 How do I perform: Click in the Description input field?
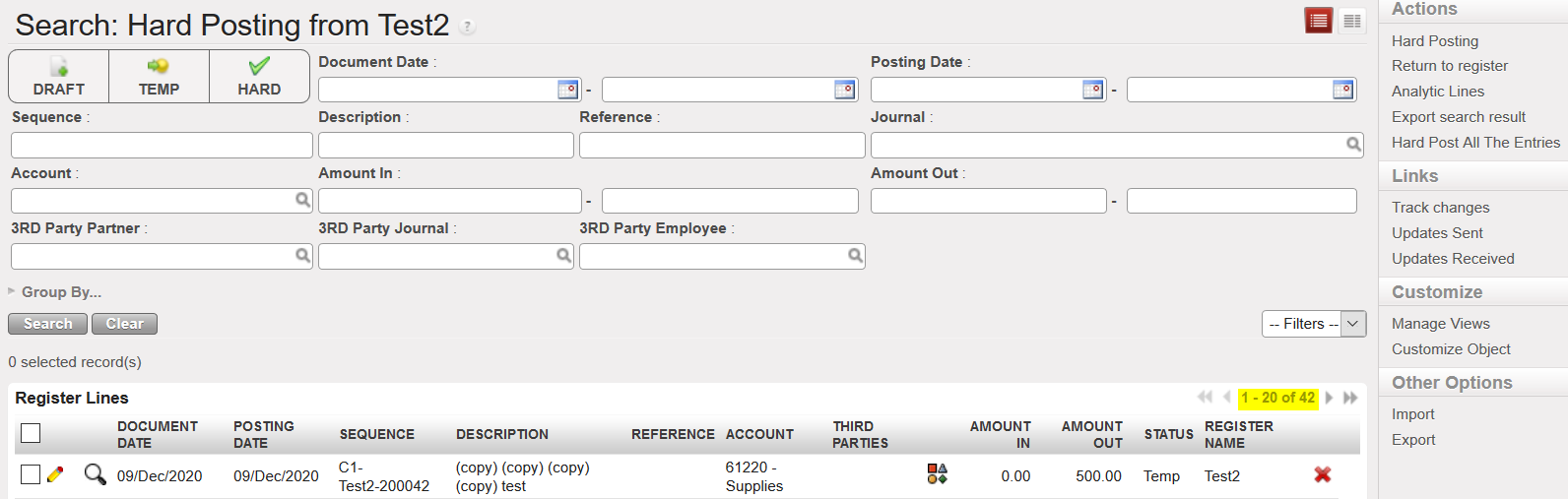445,146
